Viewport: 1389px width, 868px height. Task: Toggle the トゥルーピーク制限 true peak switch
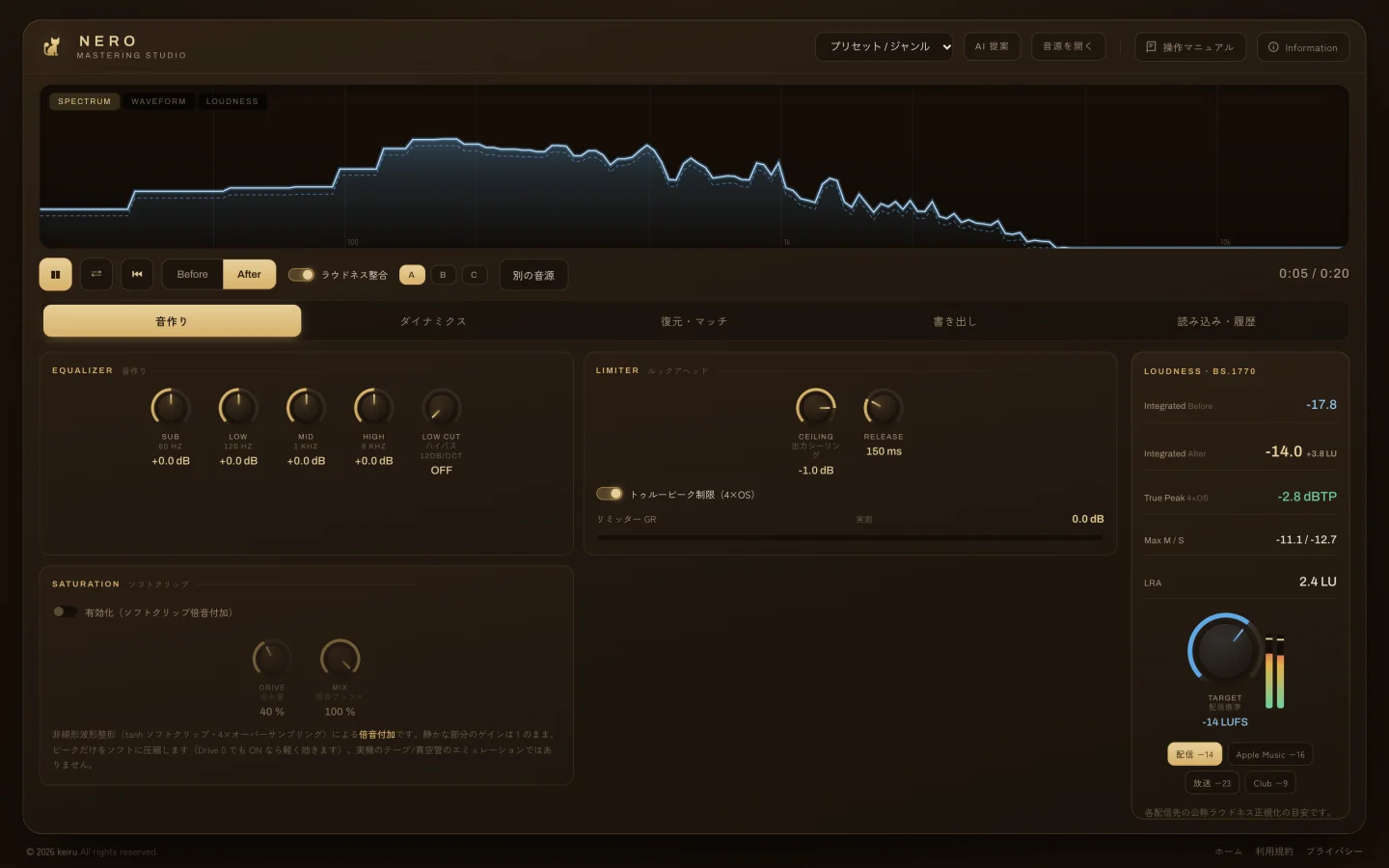pos(610,494)
